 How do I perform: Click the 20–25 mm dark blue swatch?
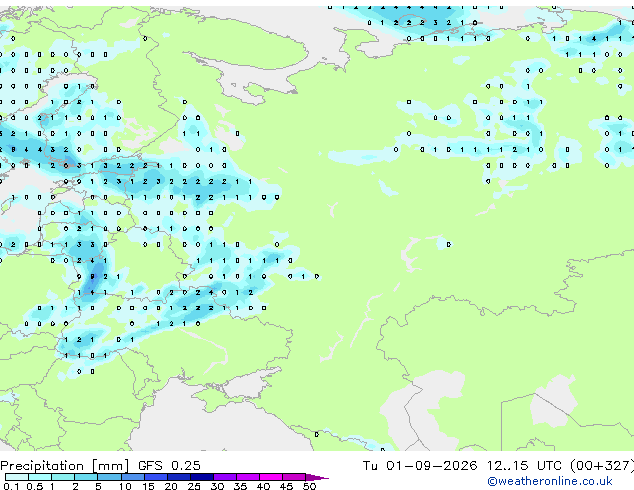pyautogui.click(x=179, y=477)
